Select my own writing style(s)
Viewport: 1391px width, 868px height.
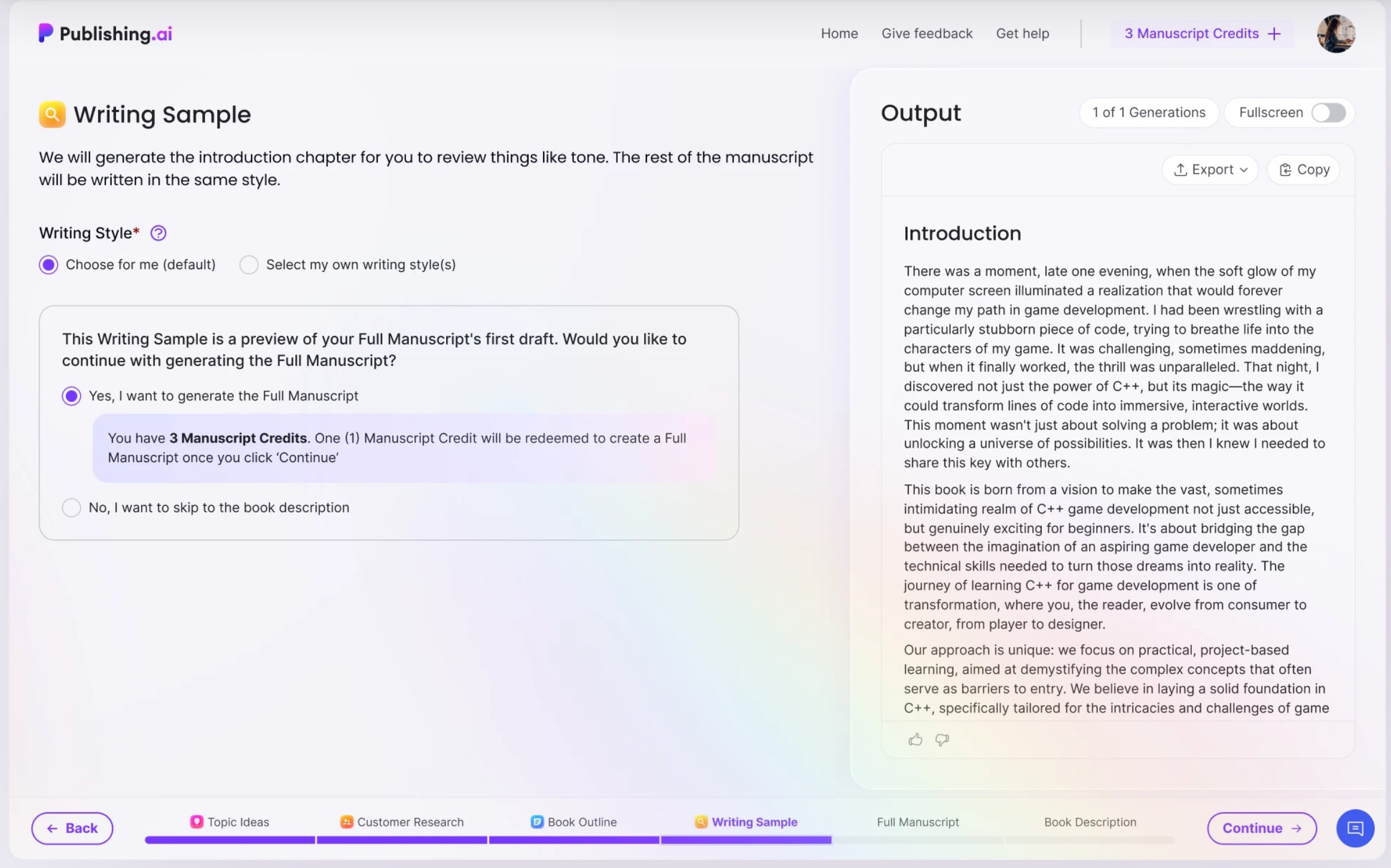pyautogui.click(x=248, y=264)
